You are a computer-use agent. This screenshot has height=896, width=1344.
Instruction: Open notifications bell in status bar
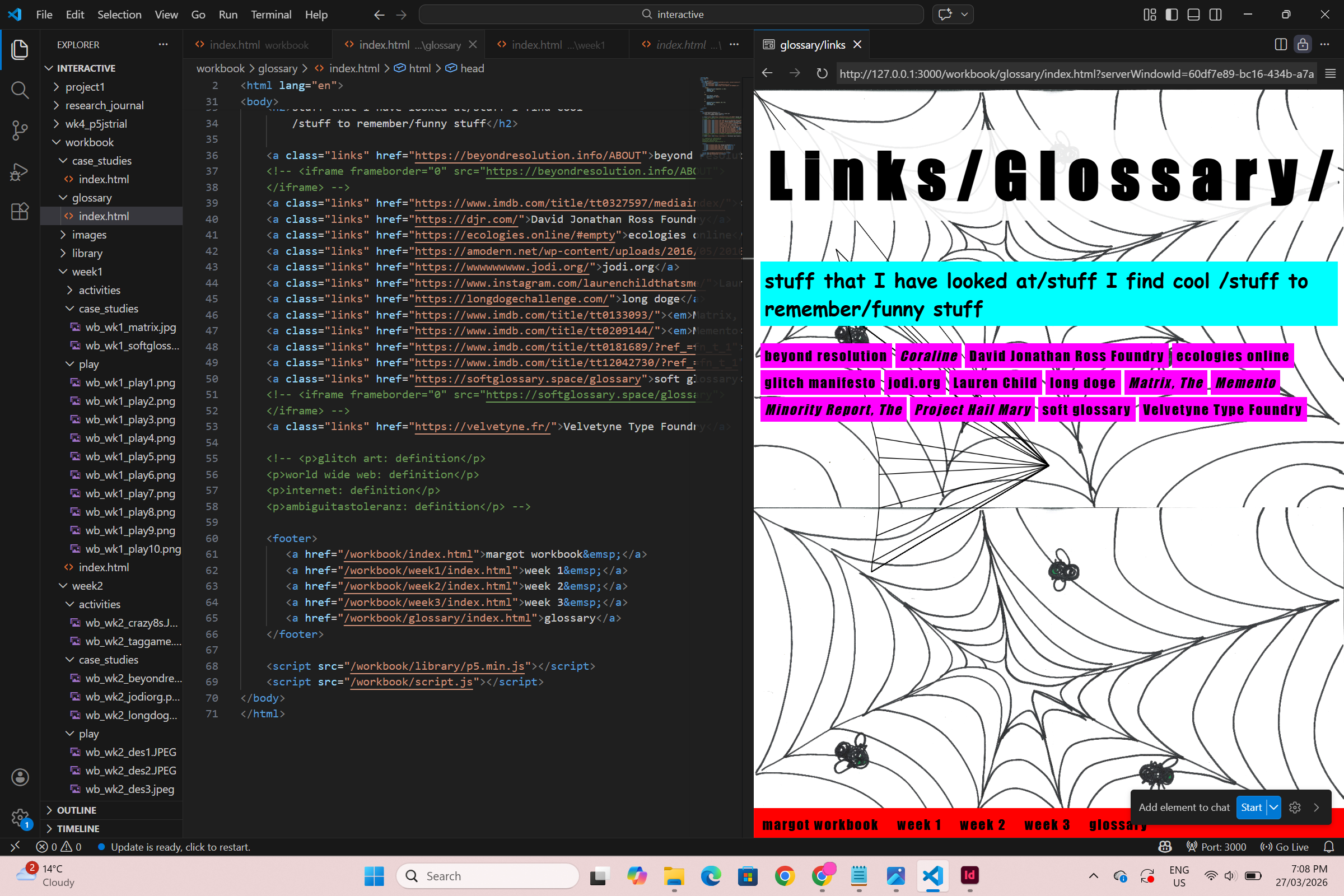pyautogui.click(x=1329, y=847)
